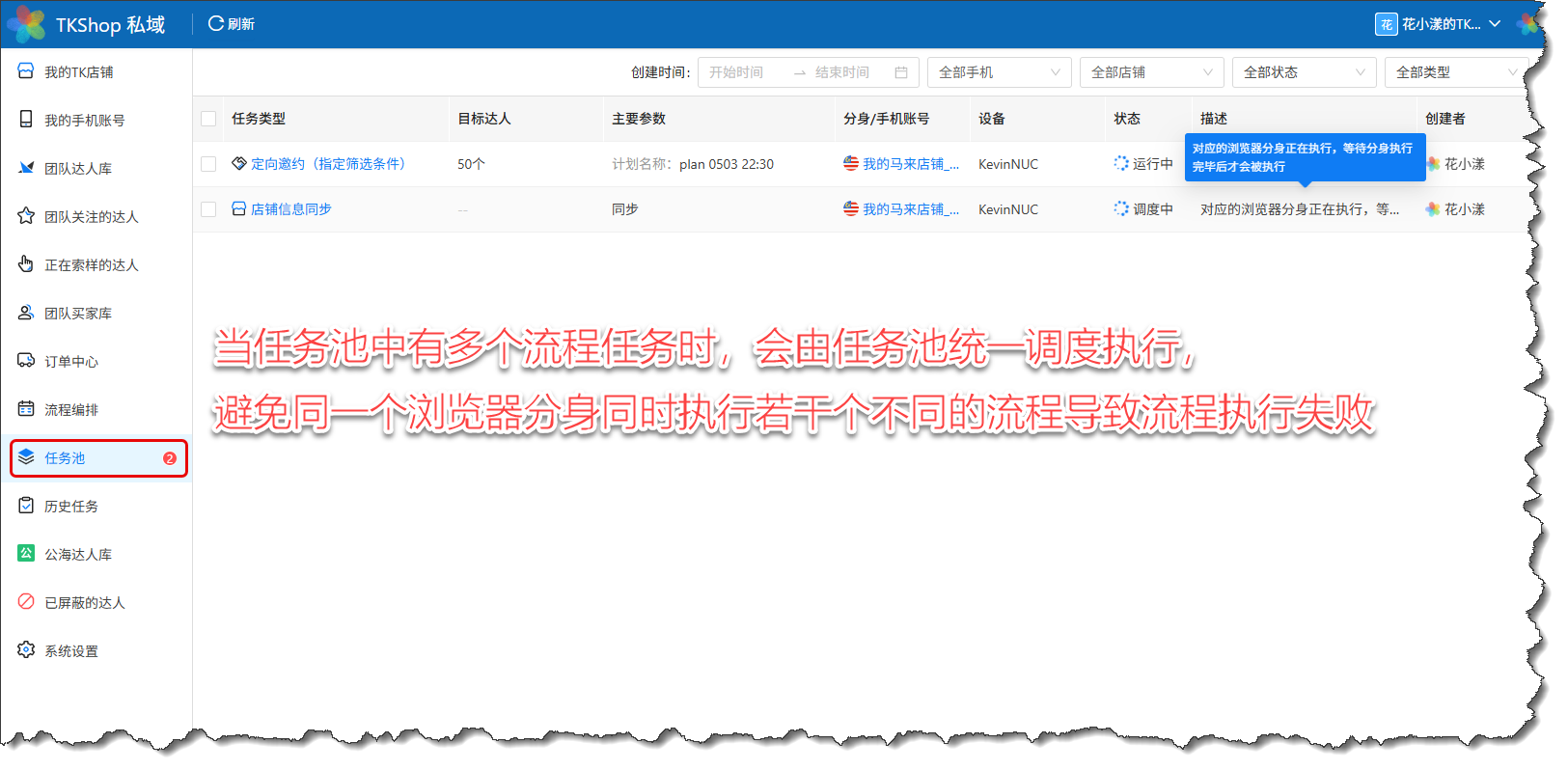Open 团队达人库 menu item
Image resolution: width=1568 pixels, height=770 pixels.
click(x=96, y=169)
